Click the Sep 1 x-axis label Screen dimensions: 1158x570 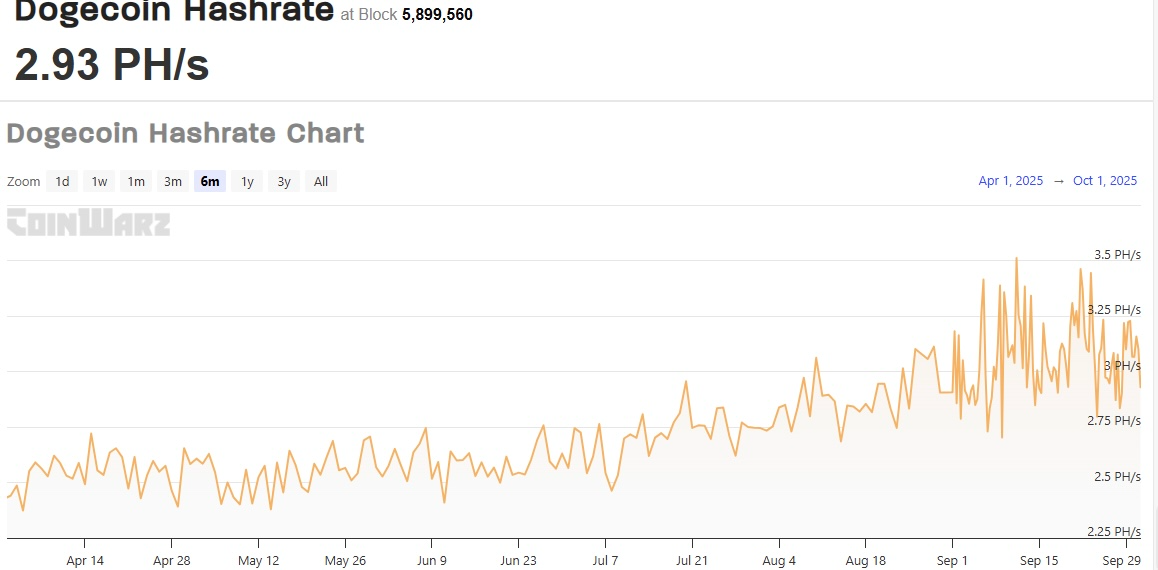(952, 560)
